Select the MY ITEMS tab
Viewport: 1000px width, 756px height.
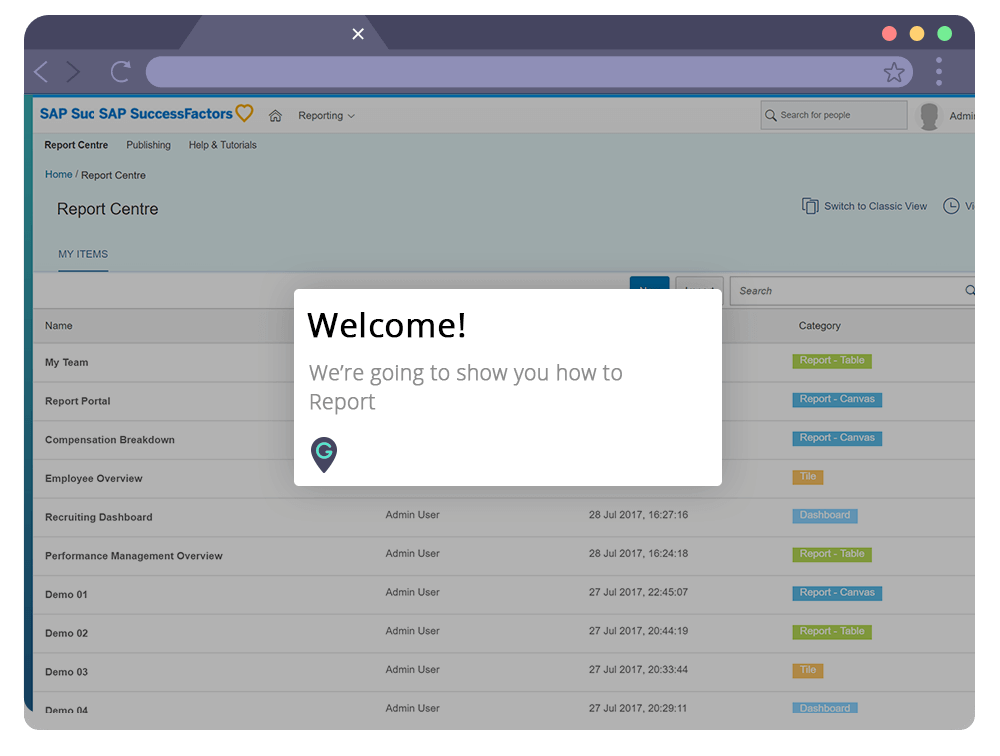point(83,254)
